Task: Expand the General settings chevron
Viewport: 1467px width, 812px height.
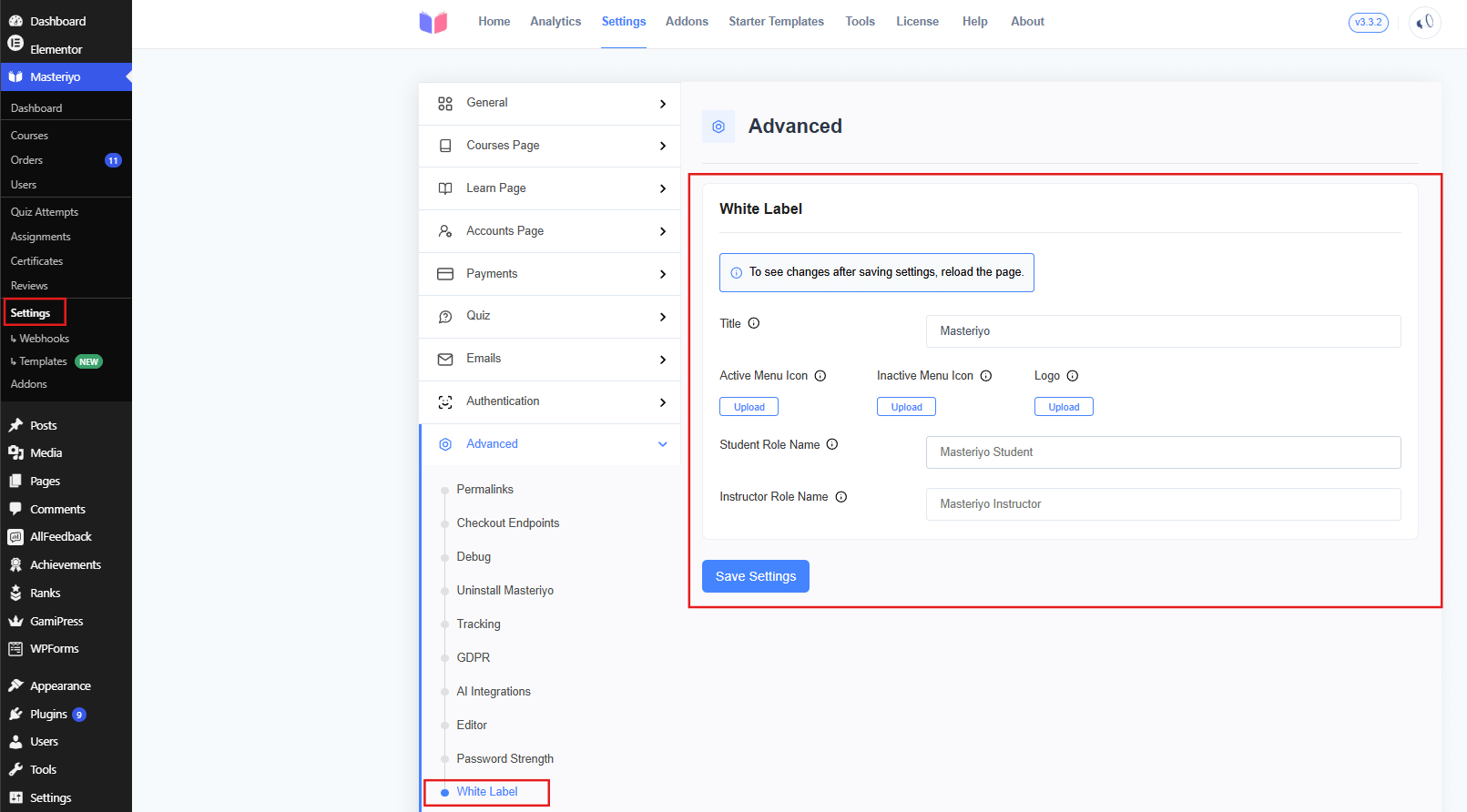Action: pyautogui.click(x=663, y=104)
